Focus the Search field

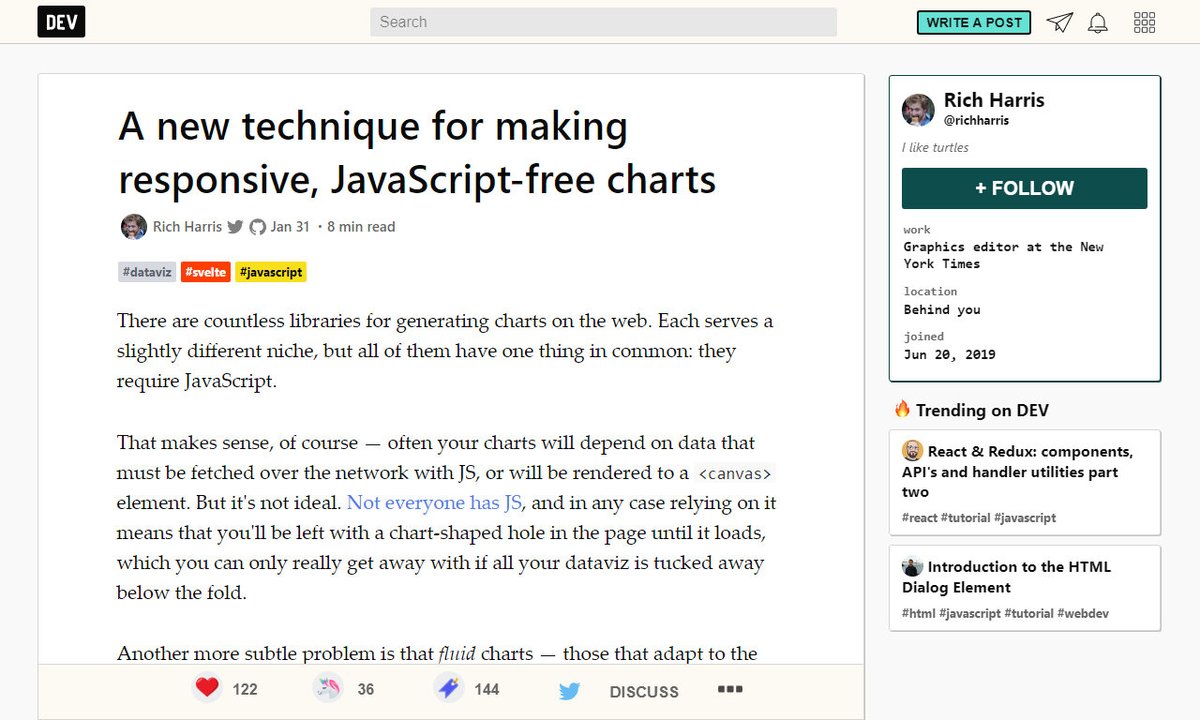(603, 22)
